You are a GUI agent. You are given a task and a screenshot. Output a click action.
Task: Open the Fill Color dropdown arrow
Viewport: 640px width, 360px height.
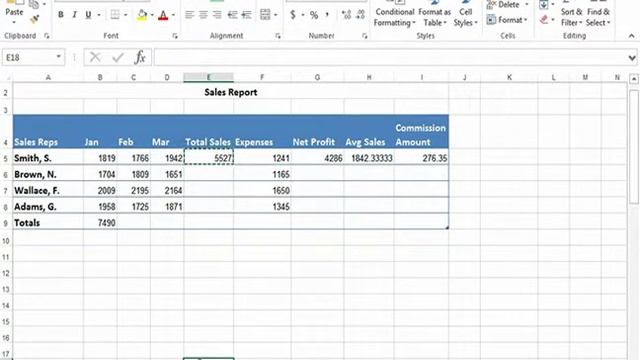152,15
